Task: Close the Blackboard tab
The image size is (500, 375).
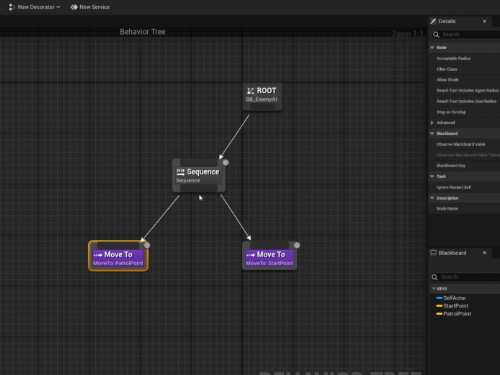Action: coord(484,253)
